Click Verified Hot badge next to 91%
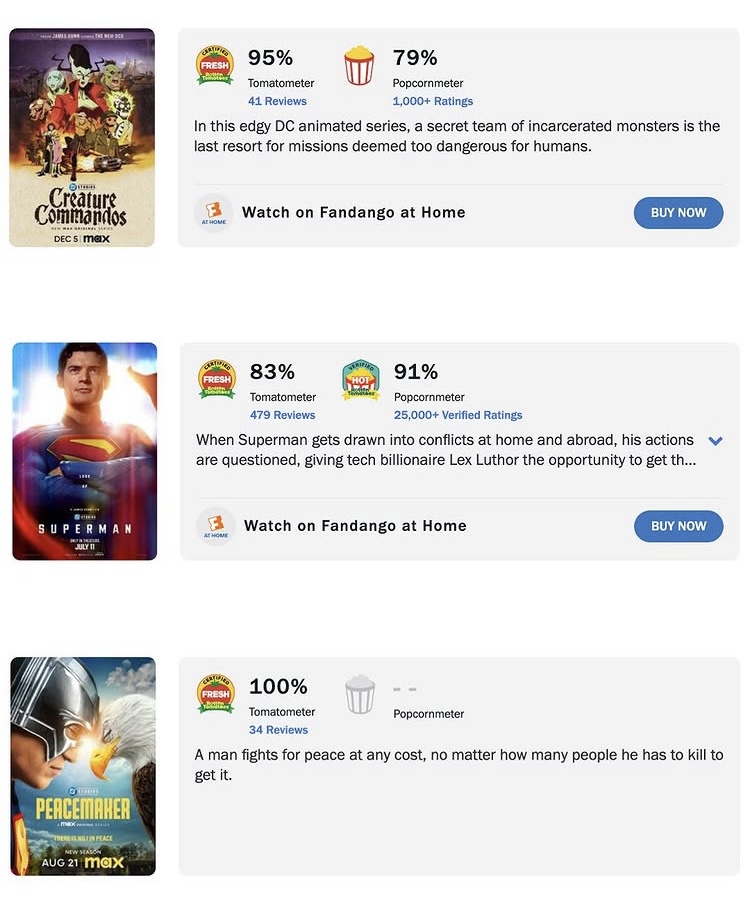The height and width of the screenshot is (919, 750). click(361, 380)
